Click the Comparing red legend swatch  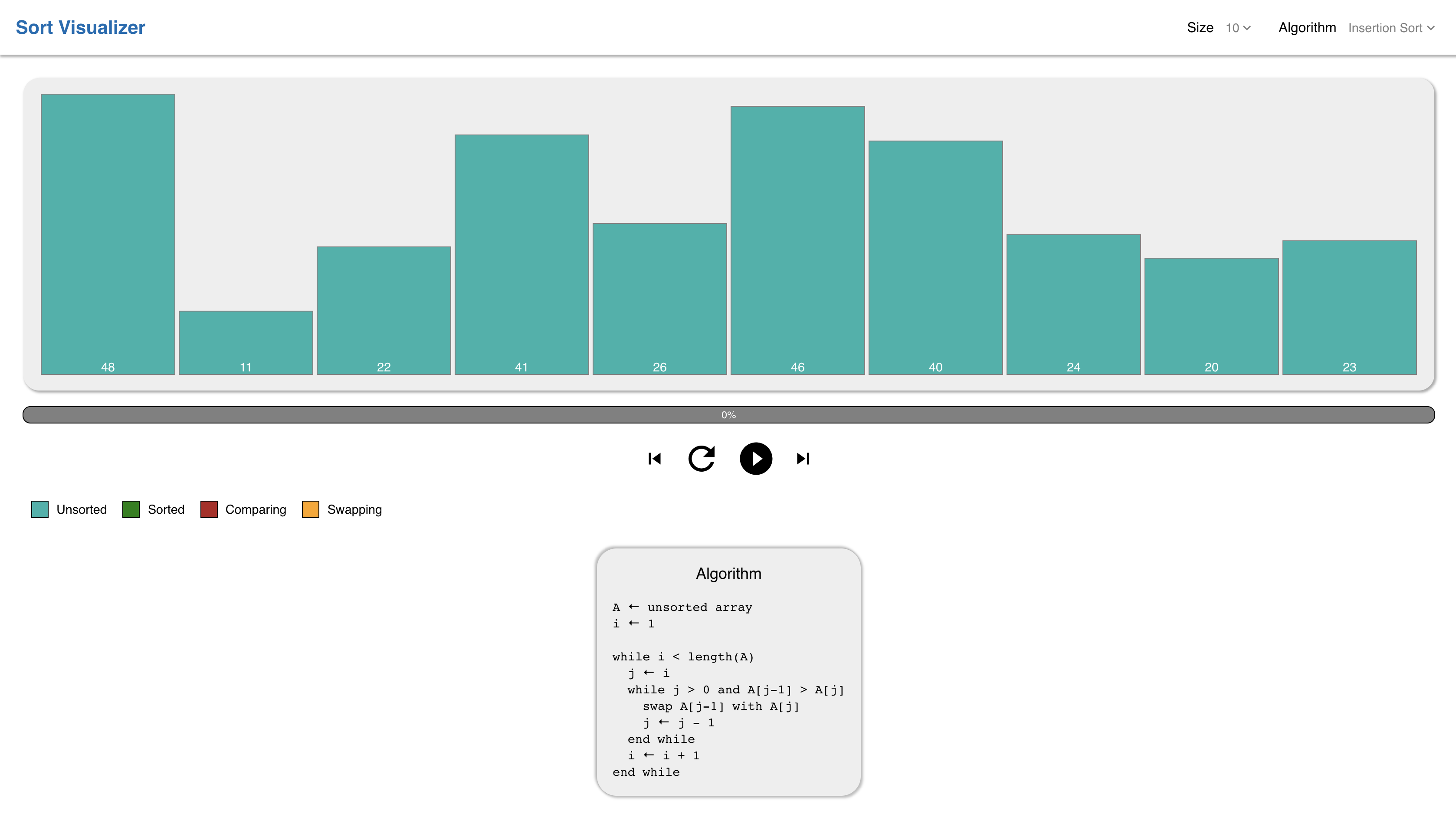209,509
